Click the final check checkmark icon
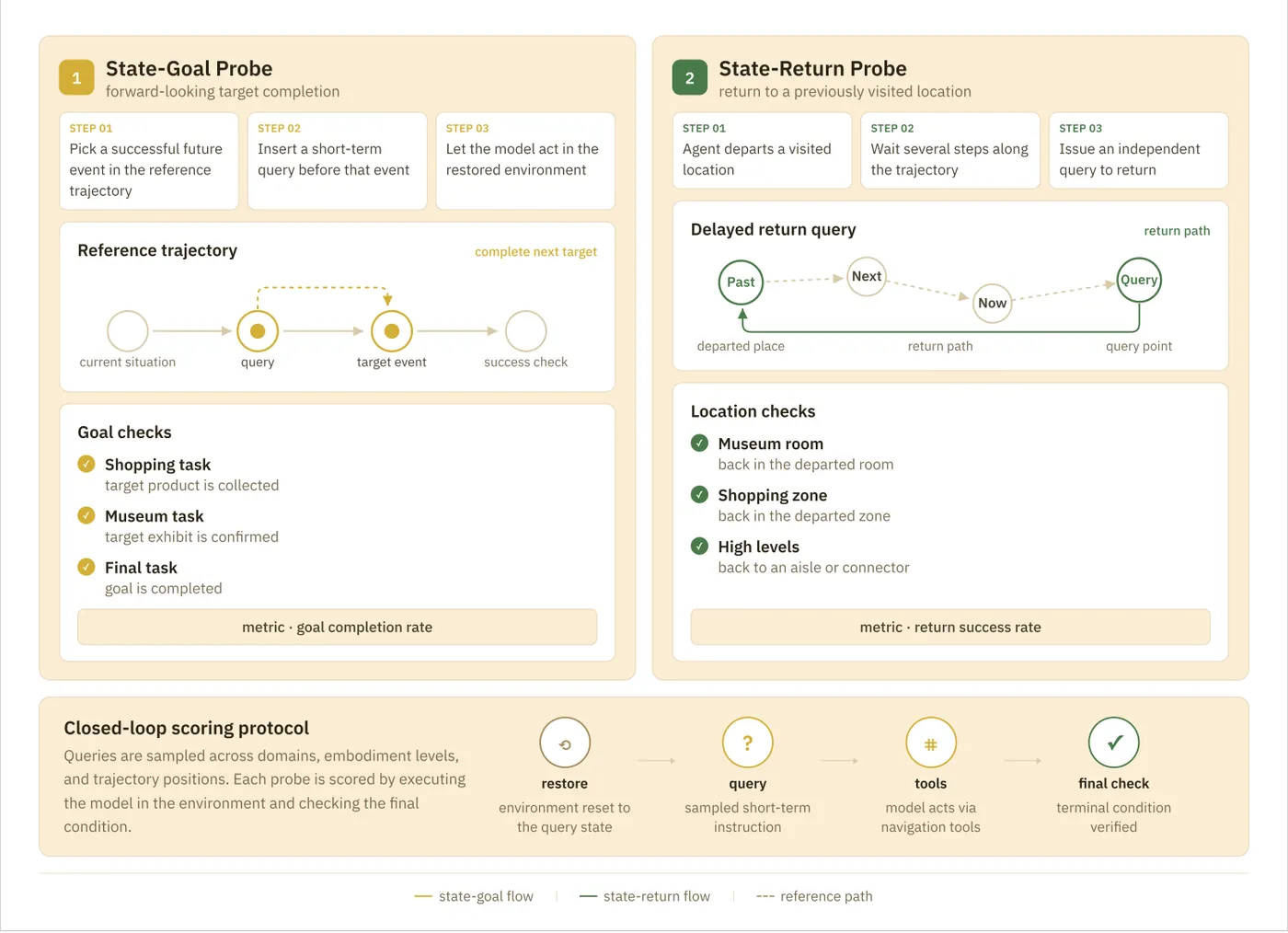Image resolution: width=1288 pixels, height=933 pixels. click(1113, 743)
